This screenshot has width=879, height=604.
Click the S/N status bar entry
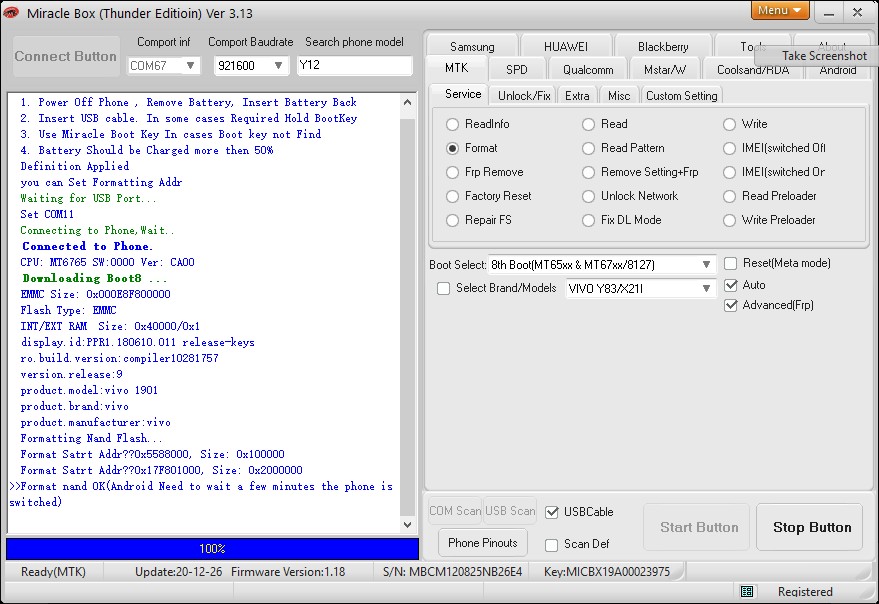(x=452, y=572)
